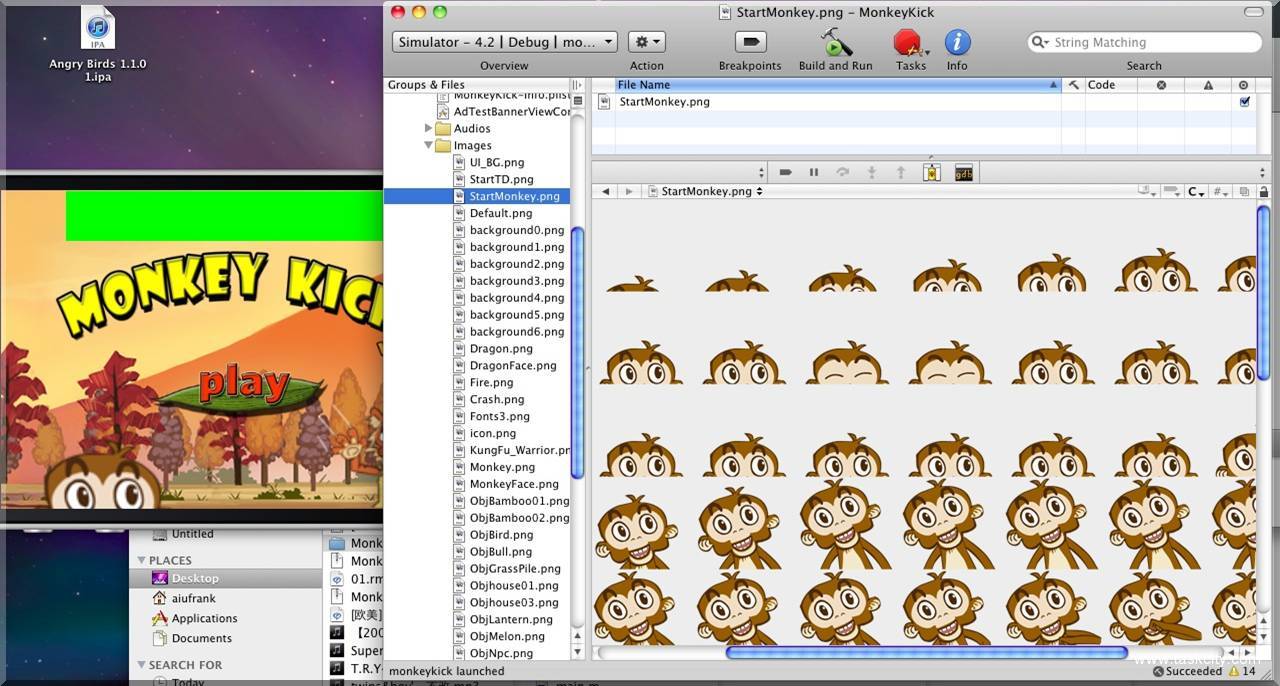Go forward in editor file history
This screenshot has width=1280, height=686.
click(628, 191)
